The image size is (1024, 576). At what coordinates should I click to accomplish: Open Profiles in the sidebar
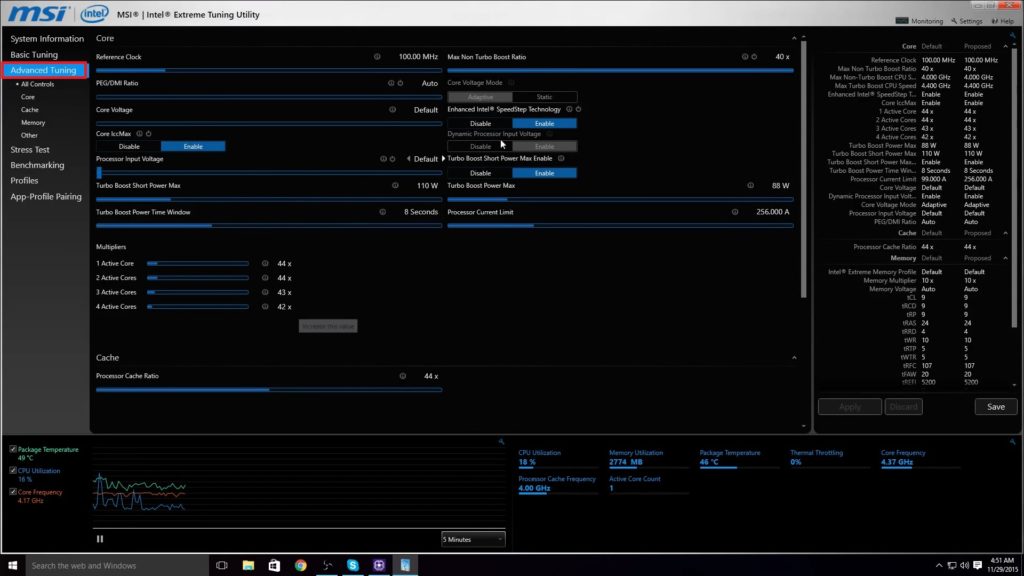pyautogui.click(x=24, y=181)
